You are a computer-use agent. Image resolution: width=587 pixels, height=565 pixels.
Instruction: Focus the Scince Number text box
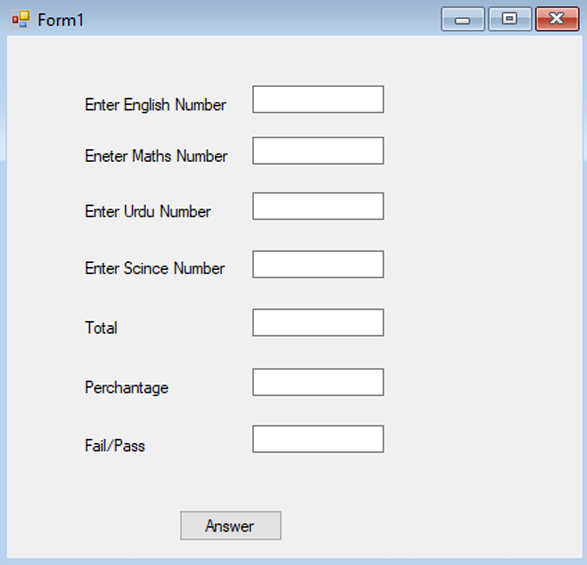pos(318,264)
